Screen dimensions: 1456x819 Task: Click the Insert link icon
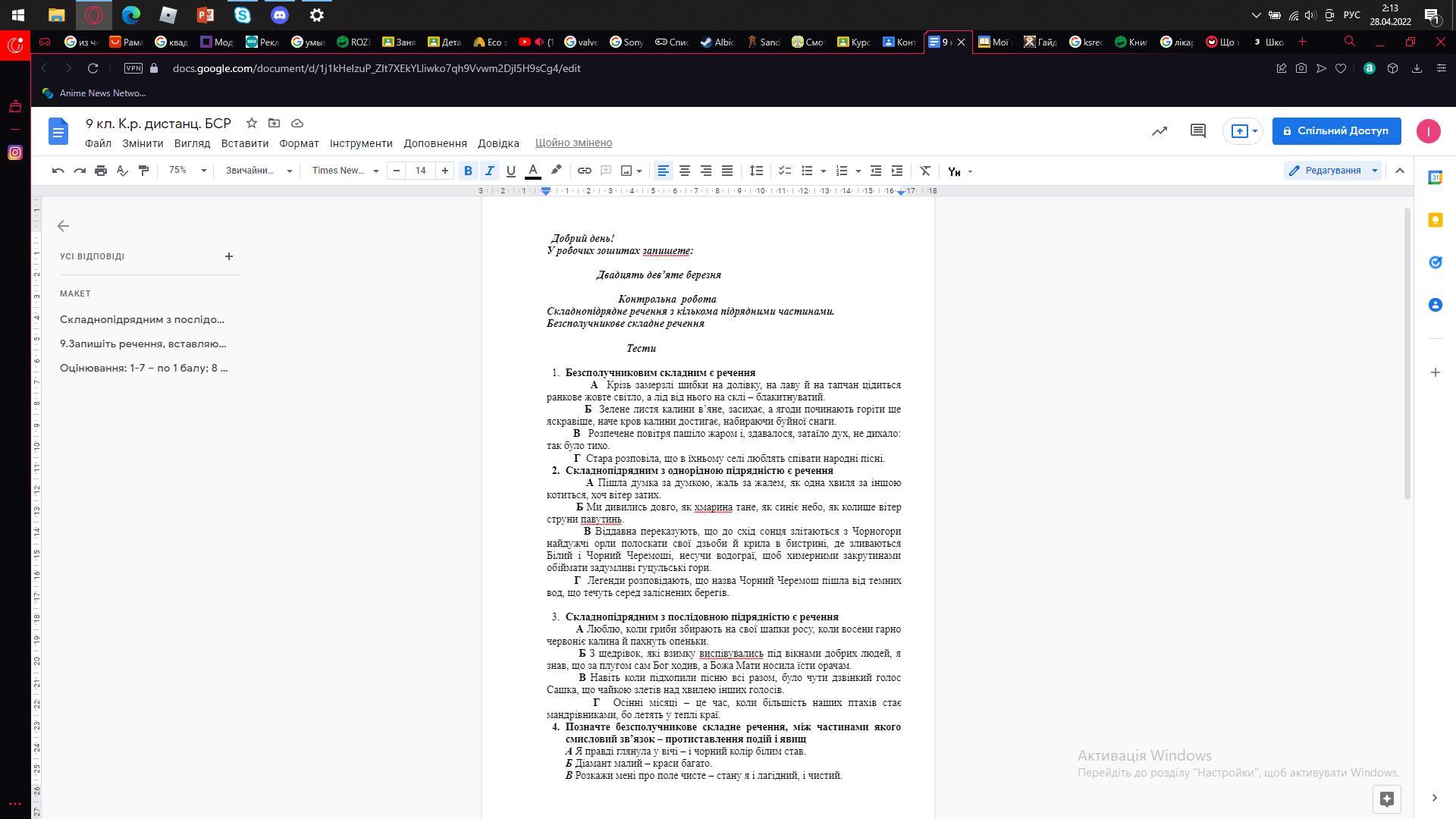[x=584, y=171]
